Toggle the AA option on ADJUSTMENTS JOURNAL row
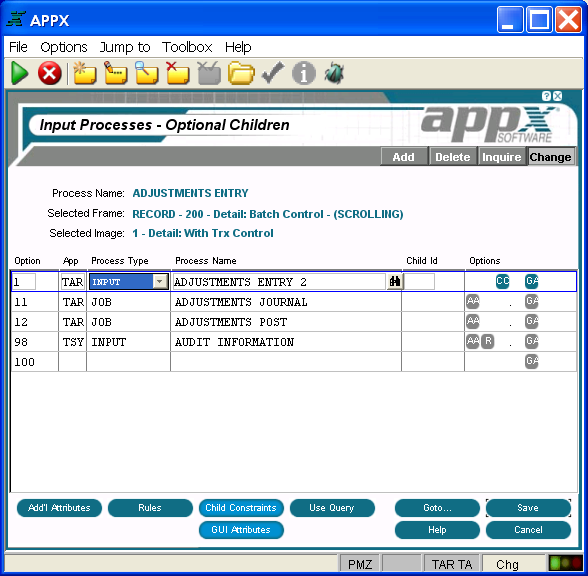The image size is (588, 576). (x=473, y=302)
